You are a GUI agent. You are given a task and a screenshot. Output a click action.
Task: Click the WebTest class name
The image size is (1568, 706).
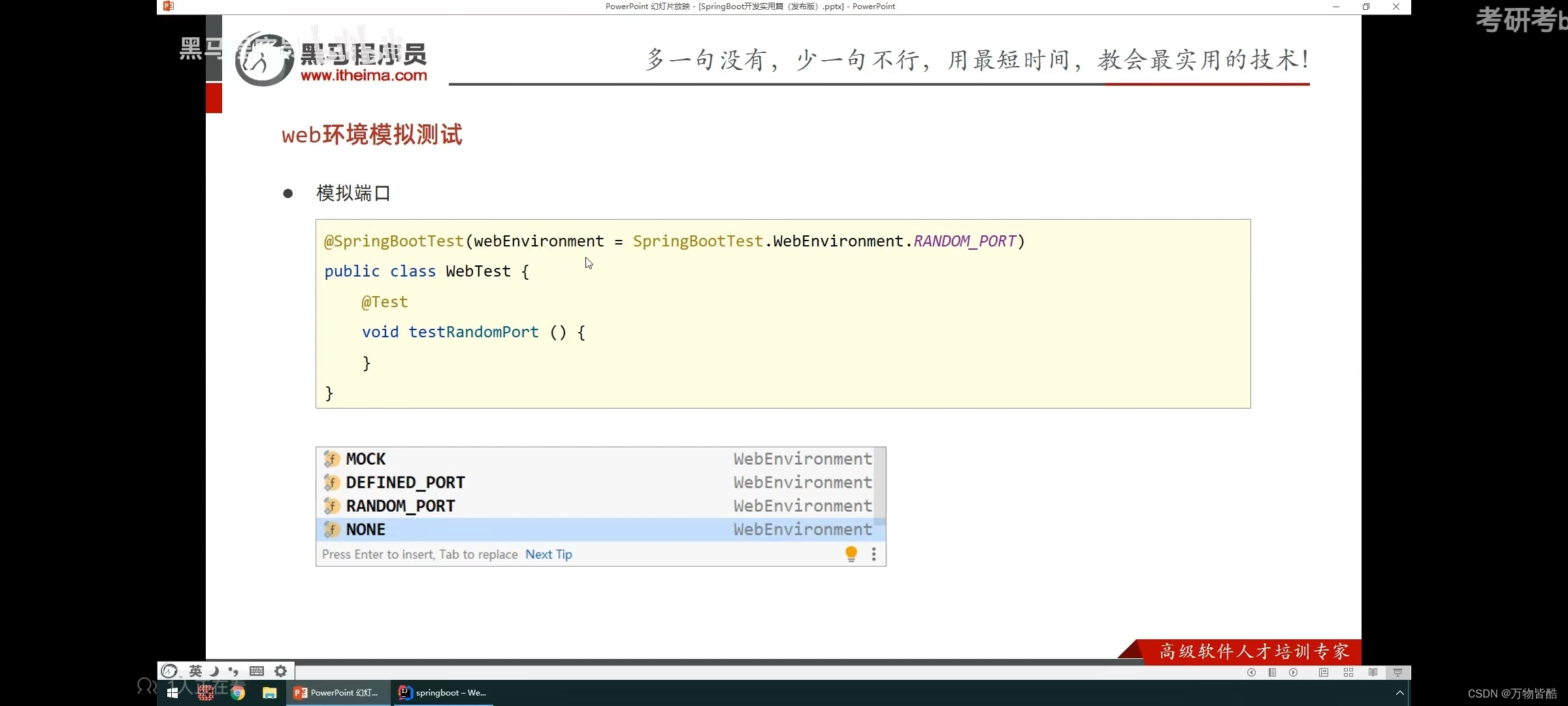(478, 271)
